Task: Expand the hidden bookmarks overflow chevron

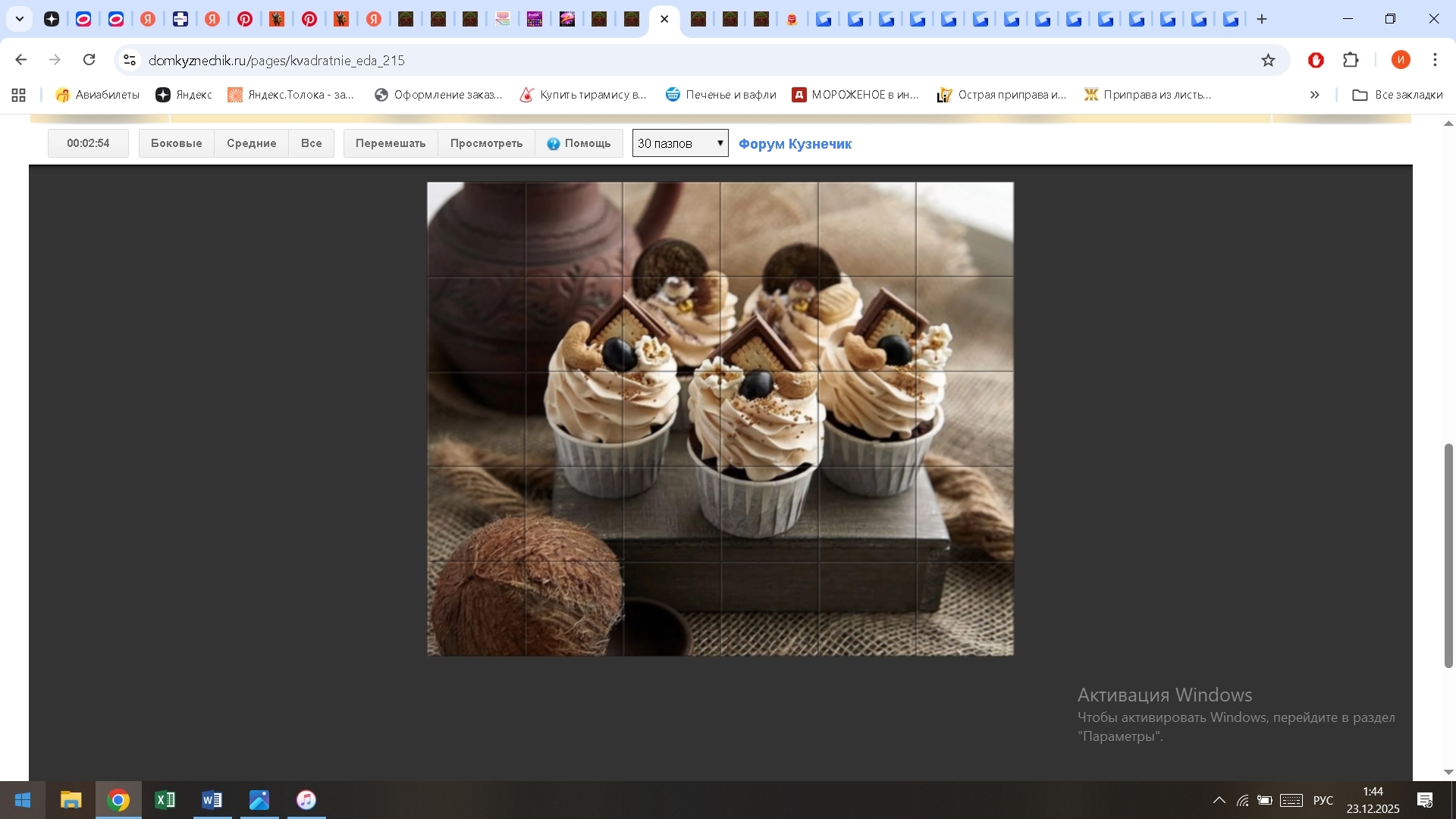Action: 1314,95
